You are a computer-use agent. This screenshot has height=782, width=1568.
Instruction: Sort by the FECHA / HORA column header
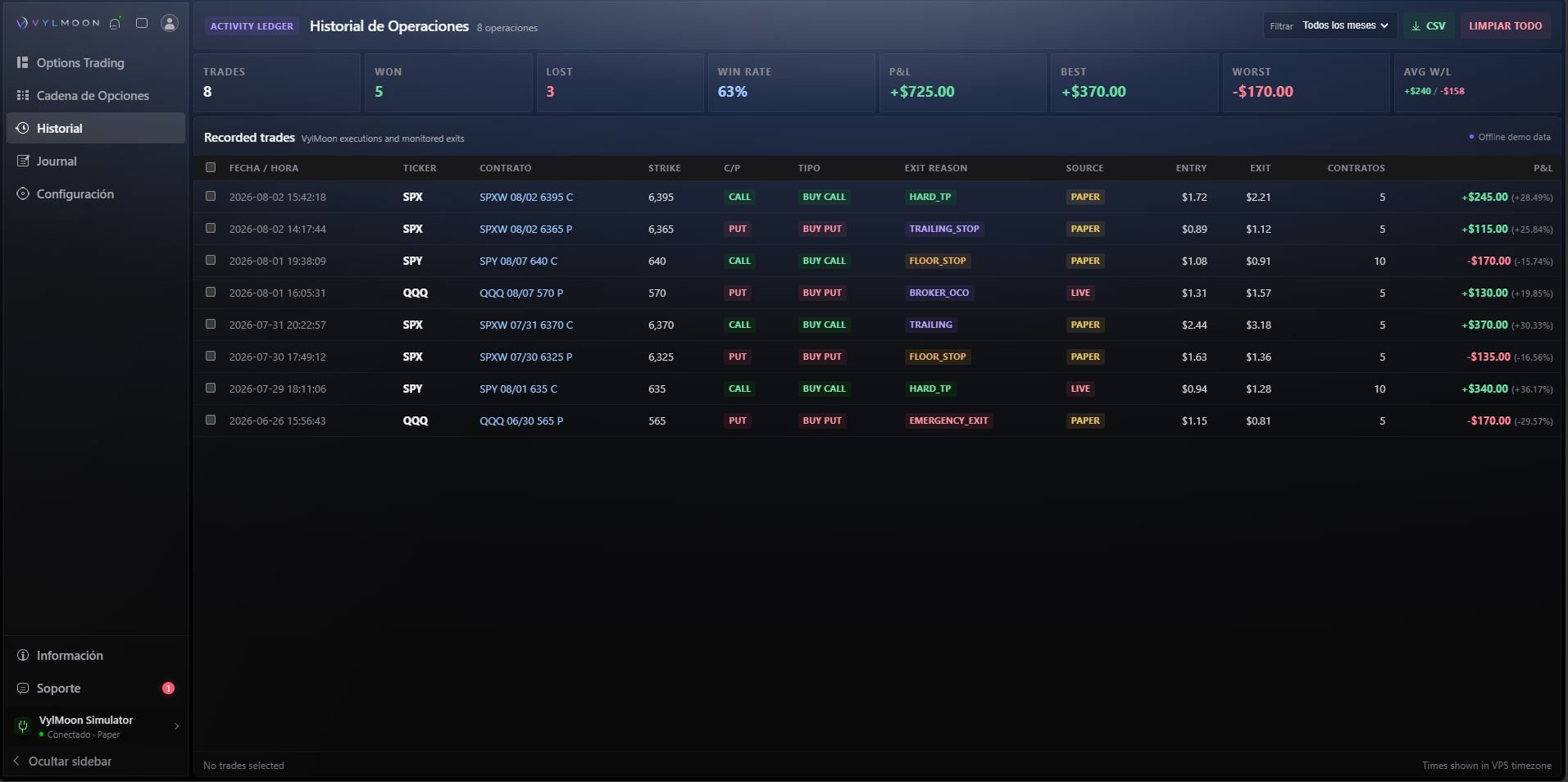[x=264, y=168]
